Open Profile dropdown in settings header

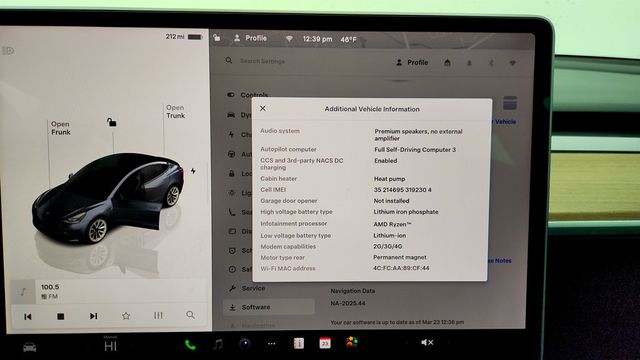(x=412, y=62)
